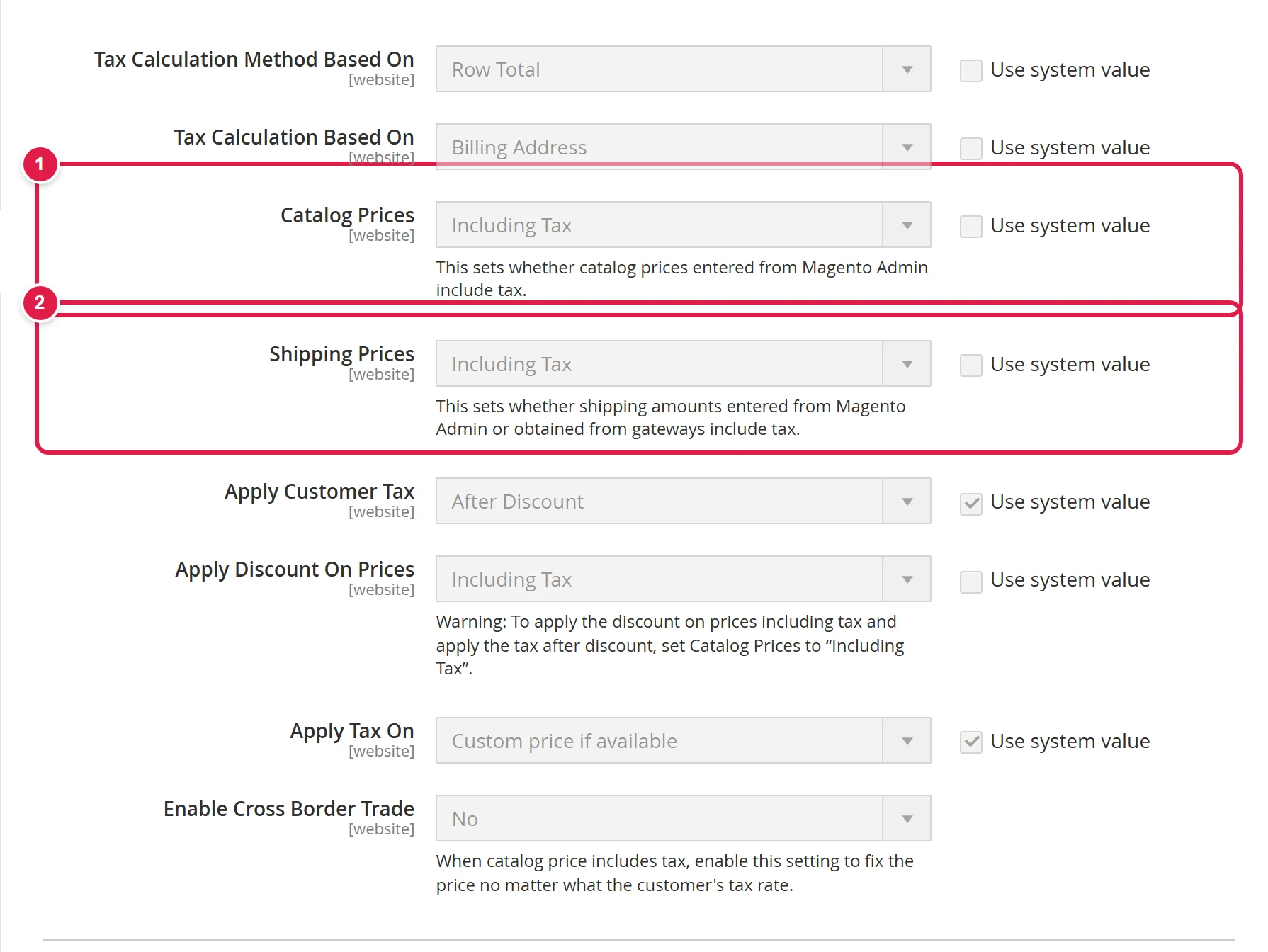Open the Shipping Prices Including Tax dropdown

(683, 363)
